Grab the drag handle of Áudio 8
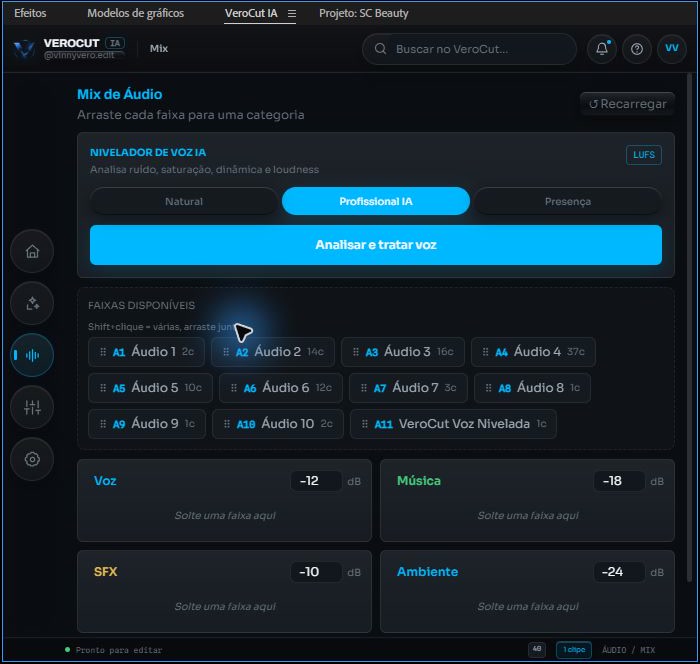Viewport: 700px width, 664px height. click(x=489, y=388)
